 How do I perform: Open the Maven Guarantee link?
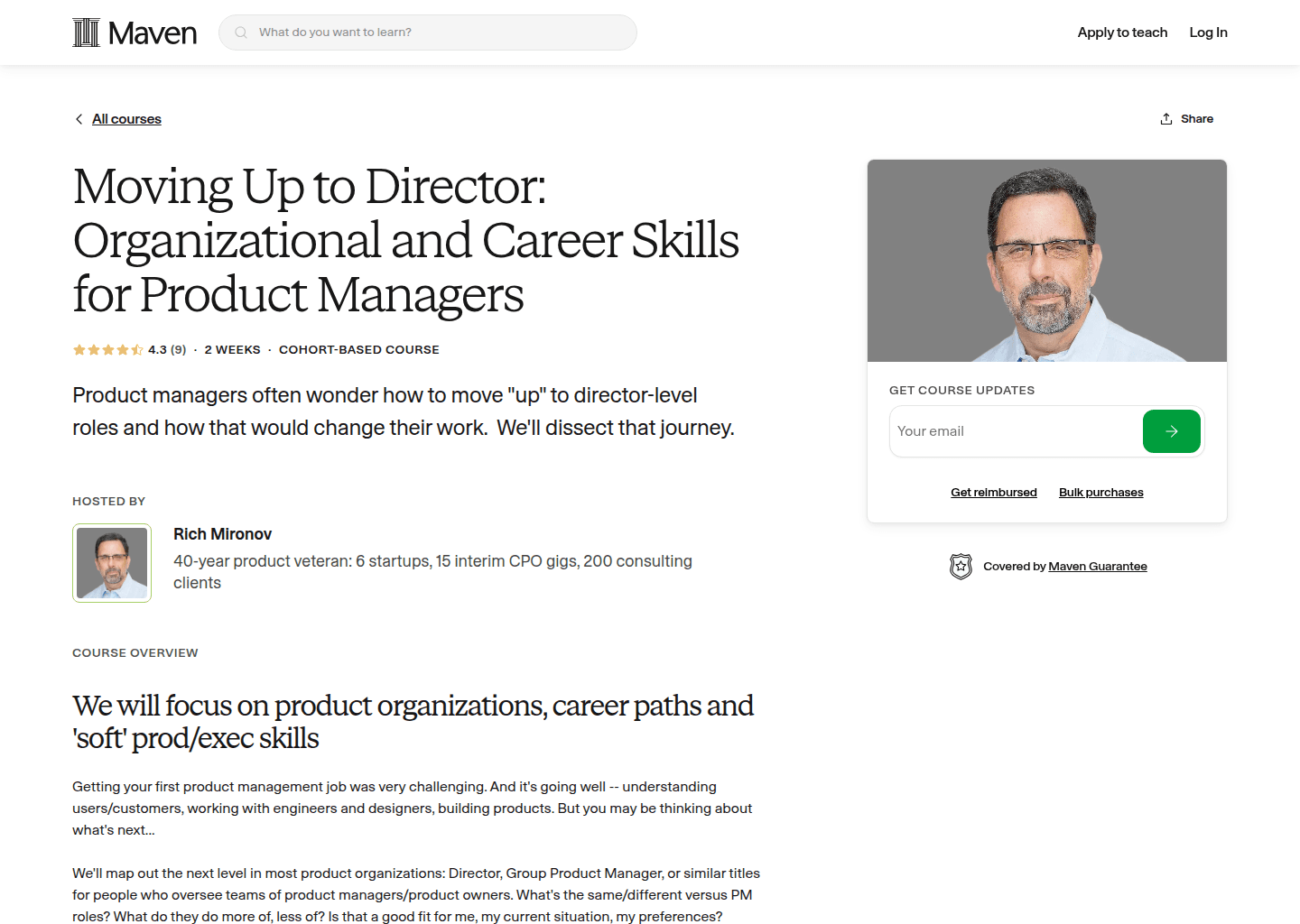tap(1098, 566)
